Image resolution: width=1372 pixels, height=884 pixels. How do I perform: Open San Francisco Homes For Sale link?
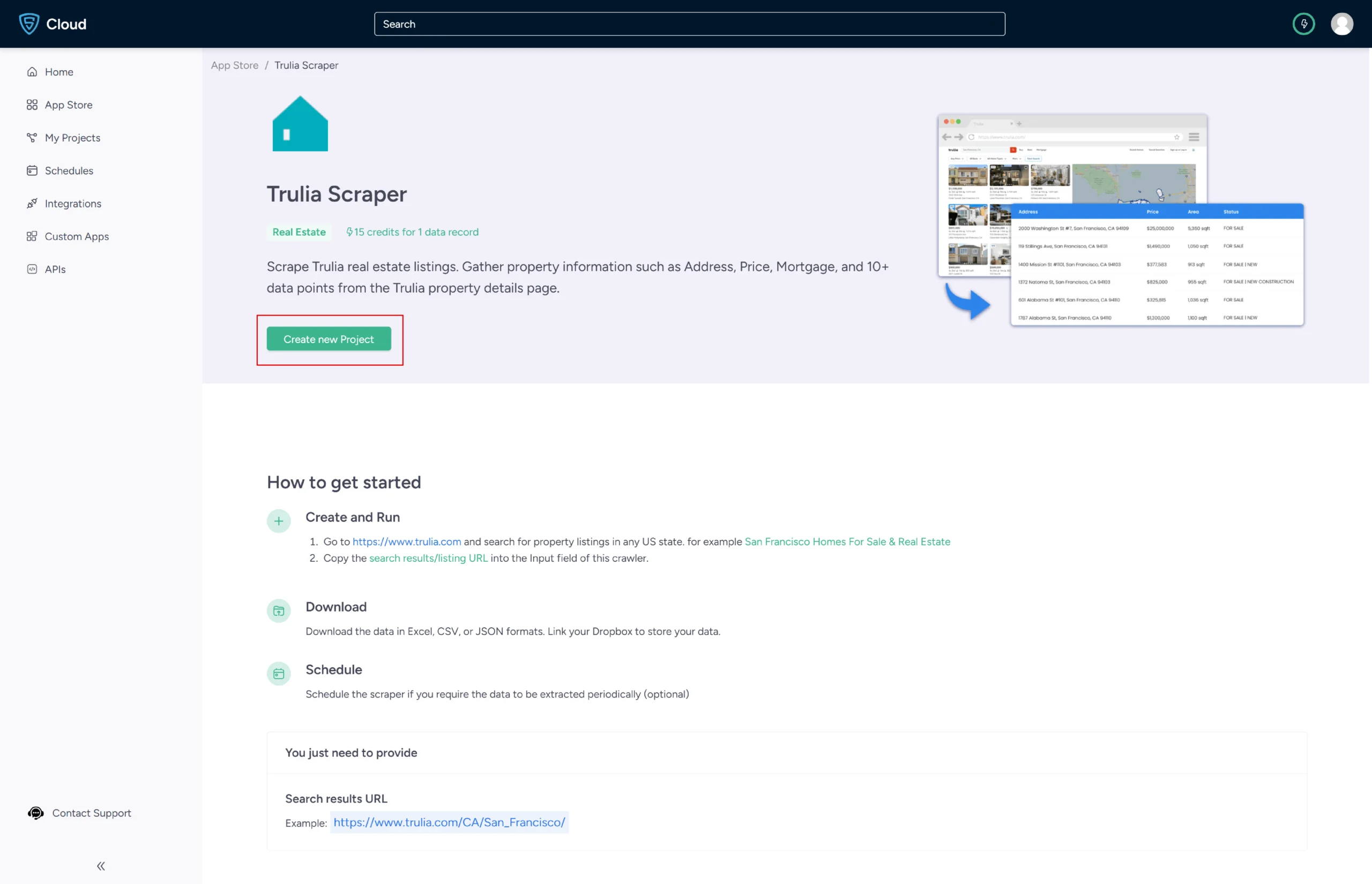(x=847, y=541)
